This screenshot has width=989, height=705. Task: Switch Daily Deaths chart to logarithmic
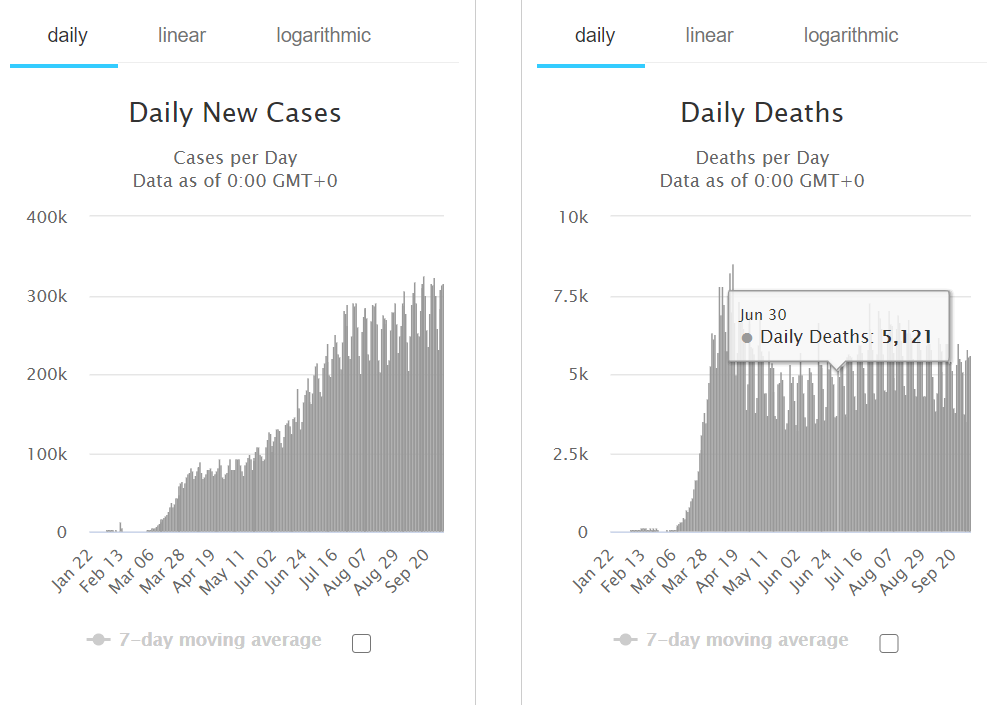coord(850,36)
